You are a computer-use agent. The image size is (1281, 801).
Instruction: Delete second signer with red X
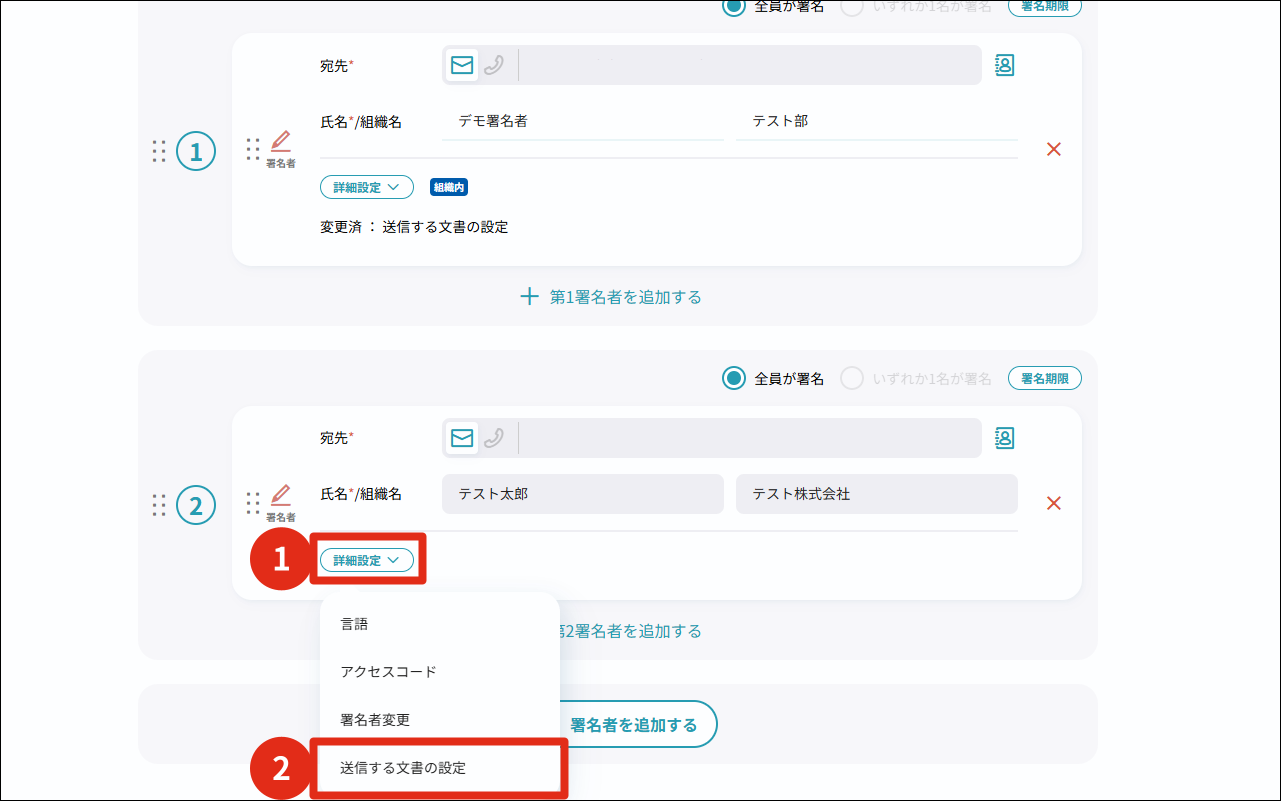(1053, 503)
